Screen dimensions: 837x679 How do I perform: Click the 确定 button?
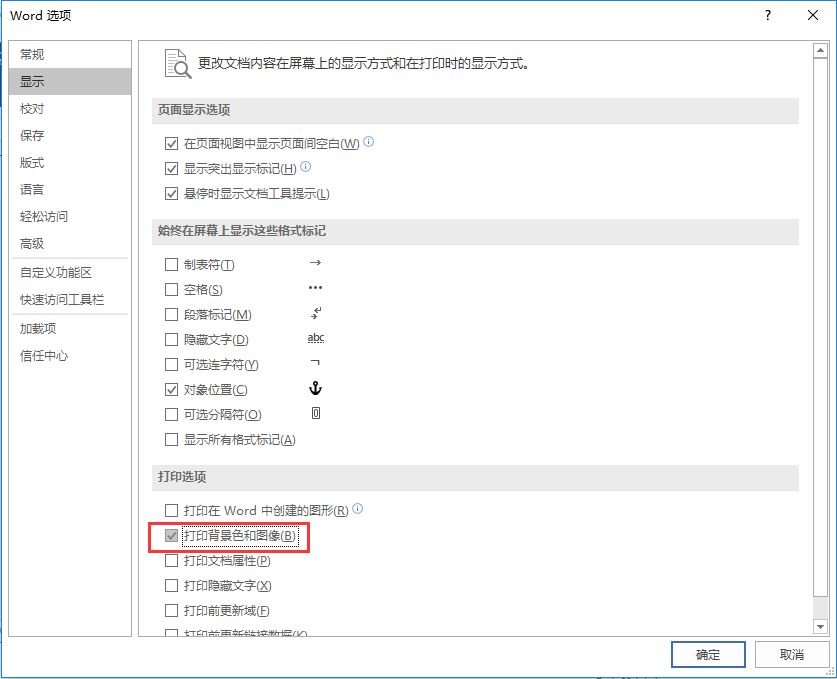tap(707, 654)
